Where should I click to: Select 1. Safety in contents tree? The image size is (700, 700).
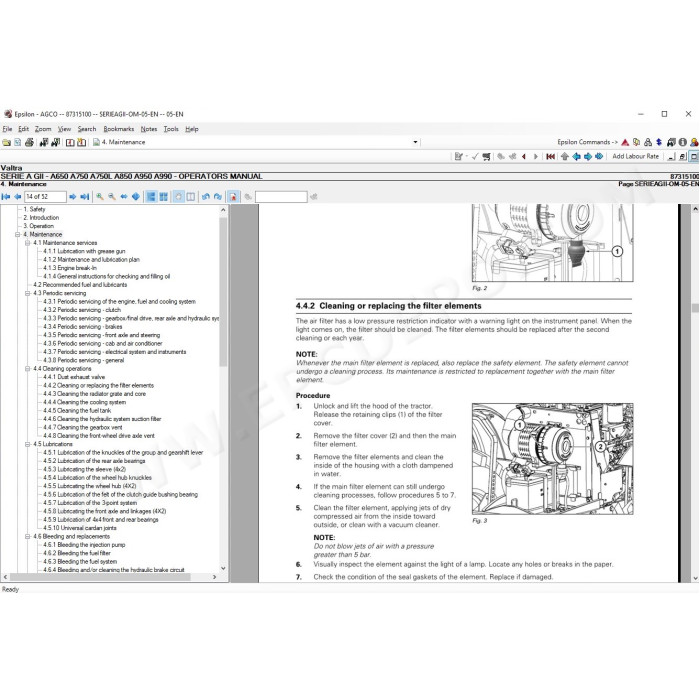[x=34, y=209]
